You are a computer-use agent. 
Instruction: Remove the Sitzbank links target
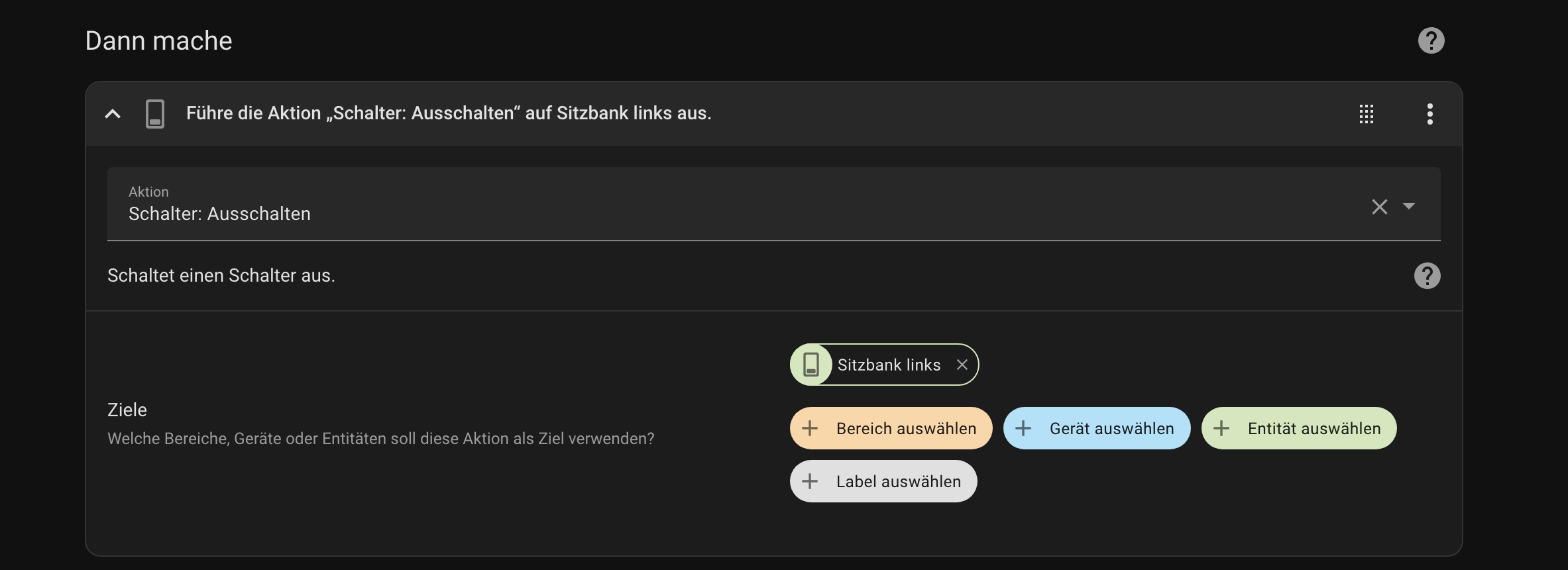(962, 365)
